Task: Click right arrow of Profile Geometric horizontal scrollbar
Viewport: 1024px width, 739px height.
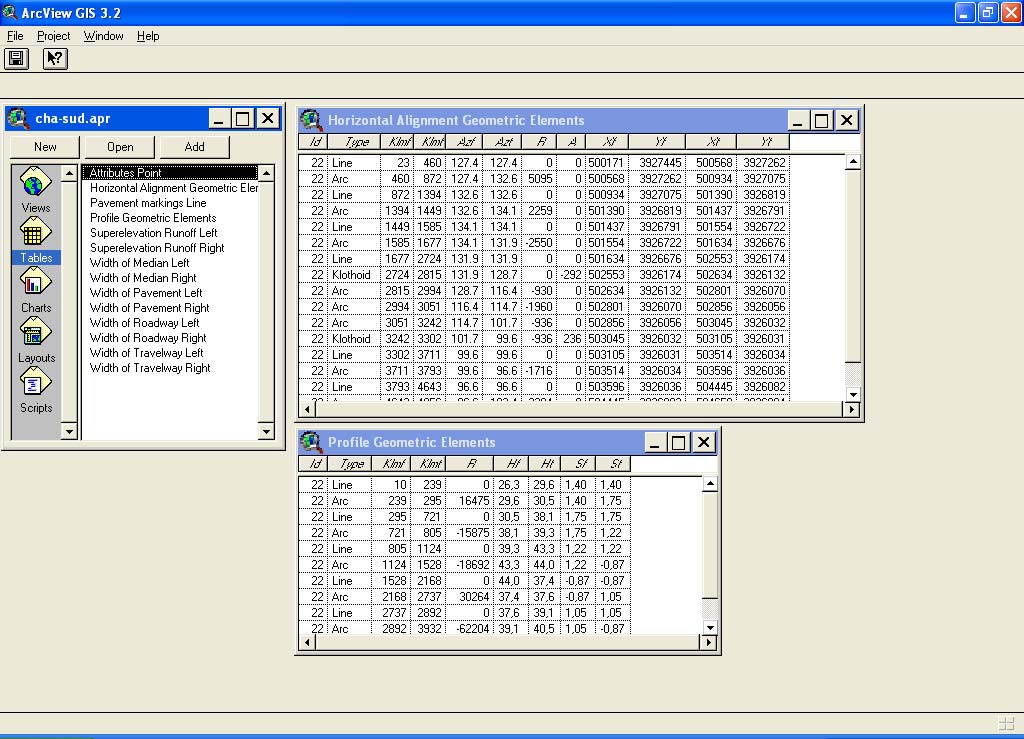Action: pos(709,642)
